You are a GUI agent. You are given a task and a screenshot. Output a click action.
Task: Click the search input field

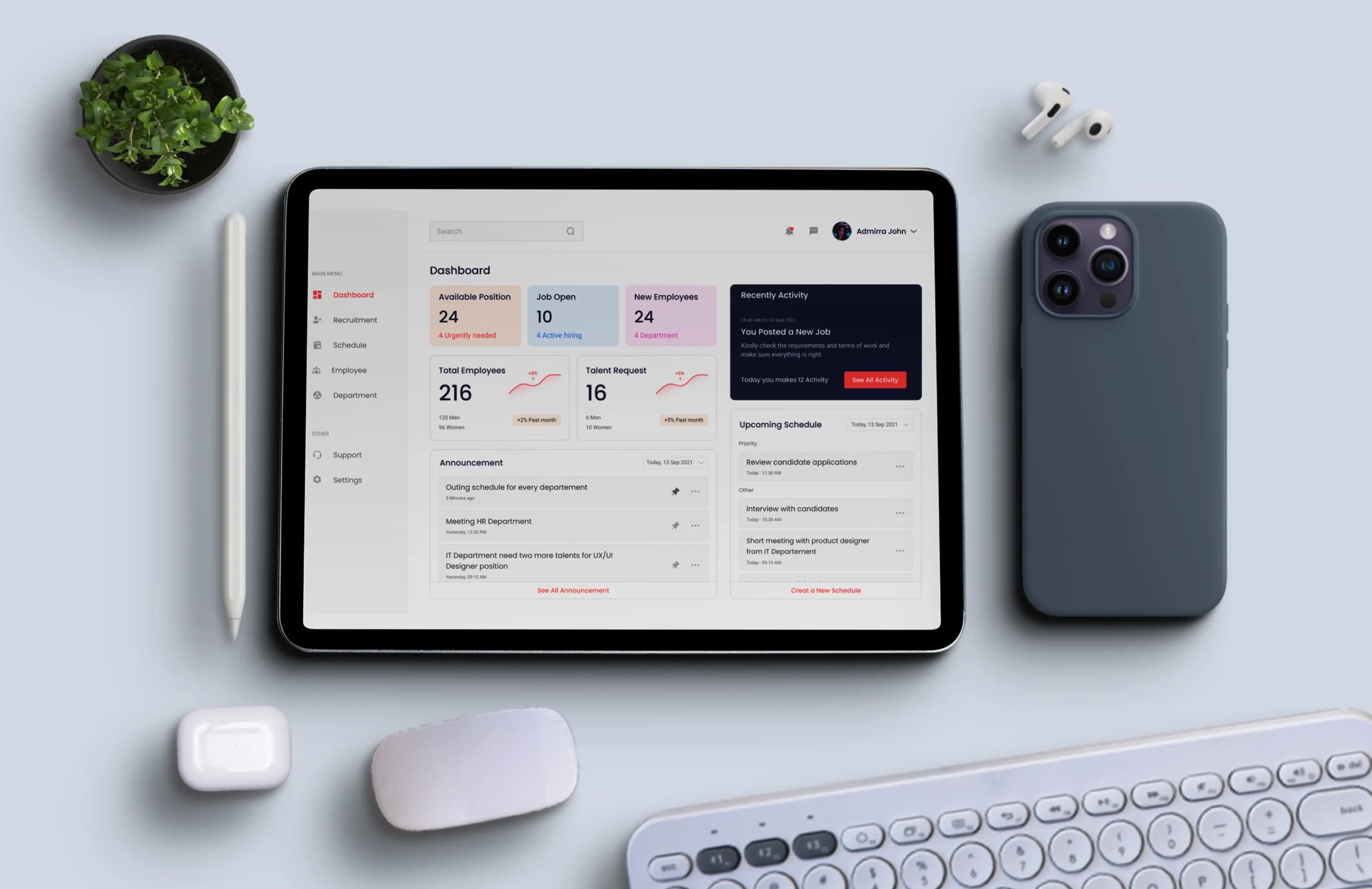point(504,231)
